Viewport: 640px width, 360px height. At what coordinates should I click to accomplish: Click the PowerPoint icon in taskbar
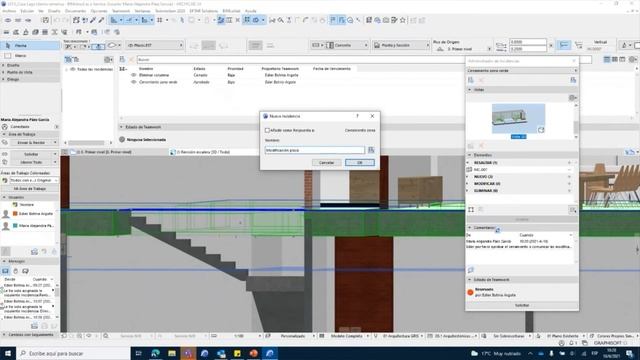[253, 353]
